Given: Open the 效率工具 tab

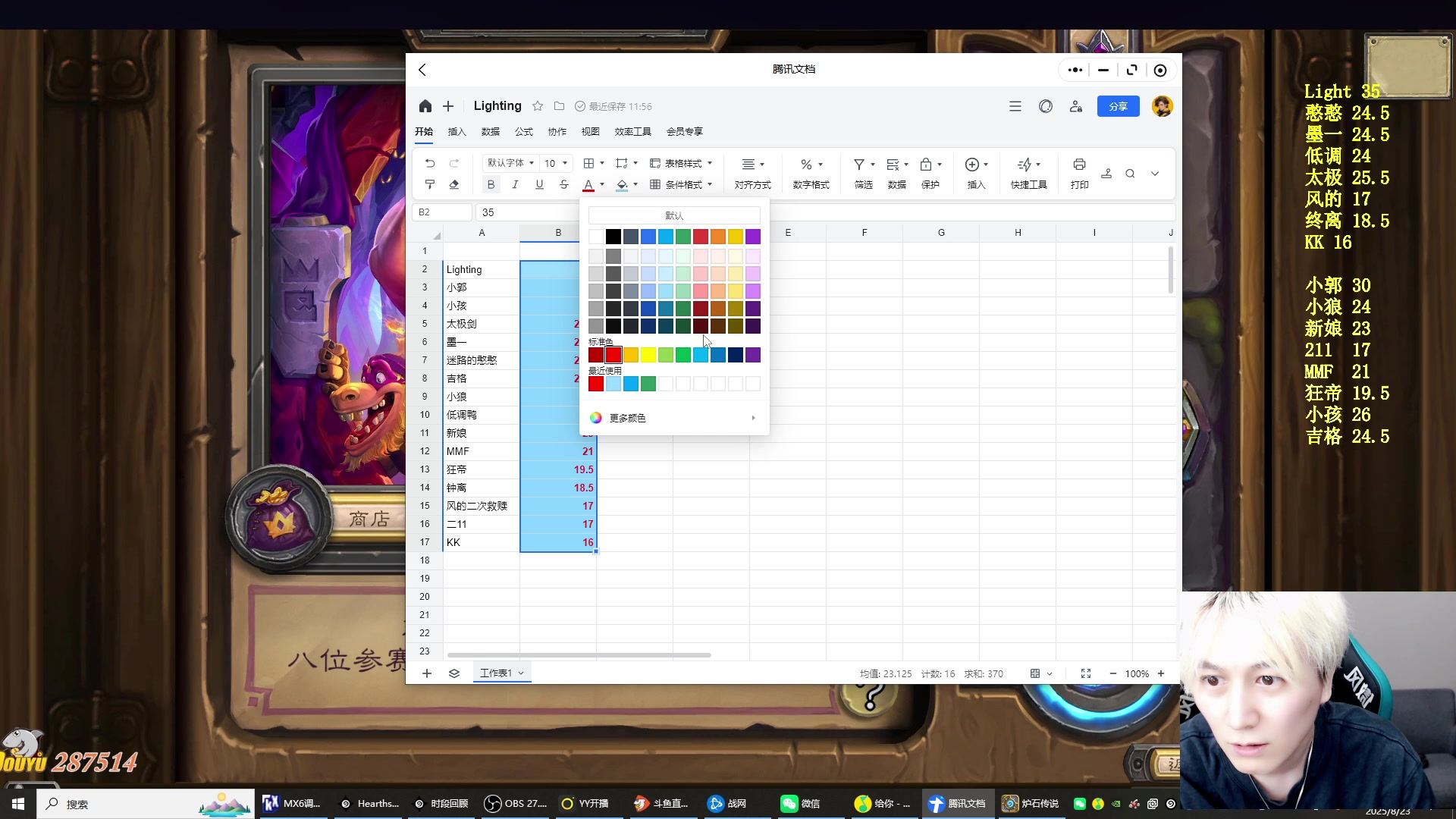Looking at the screenshot, I should 633,131.
